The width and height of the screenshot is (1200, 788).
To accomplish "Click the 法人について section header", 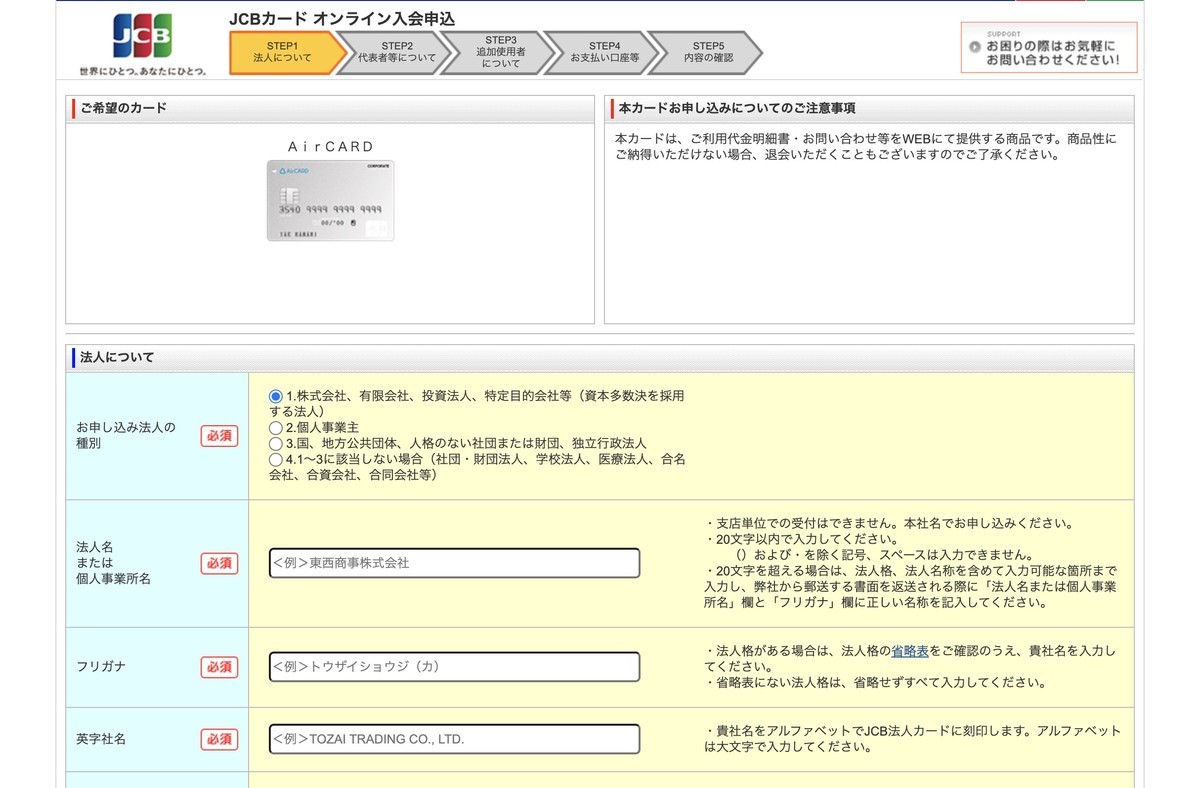I will [600, 358].
